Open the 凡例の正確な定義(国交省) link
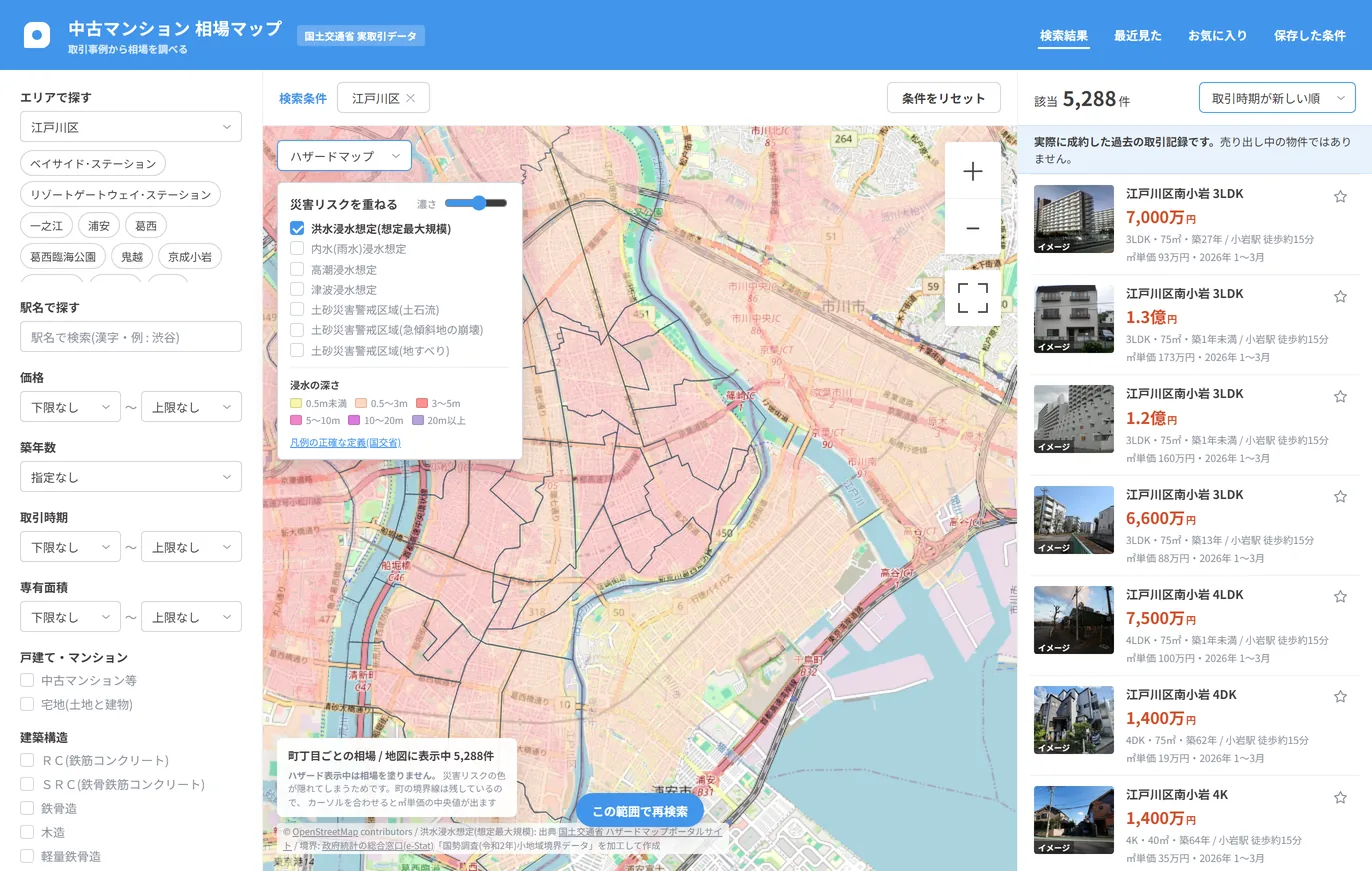The height and width of the screenshot is (871, 1372). pyautogui.click(x=346, y=442)
